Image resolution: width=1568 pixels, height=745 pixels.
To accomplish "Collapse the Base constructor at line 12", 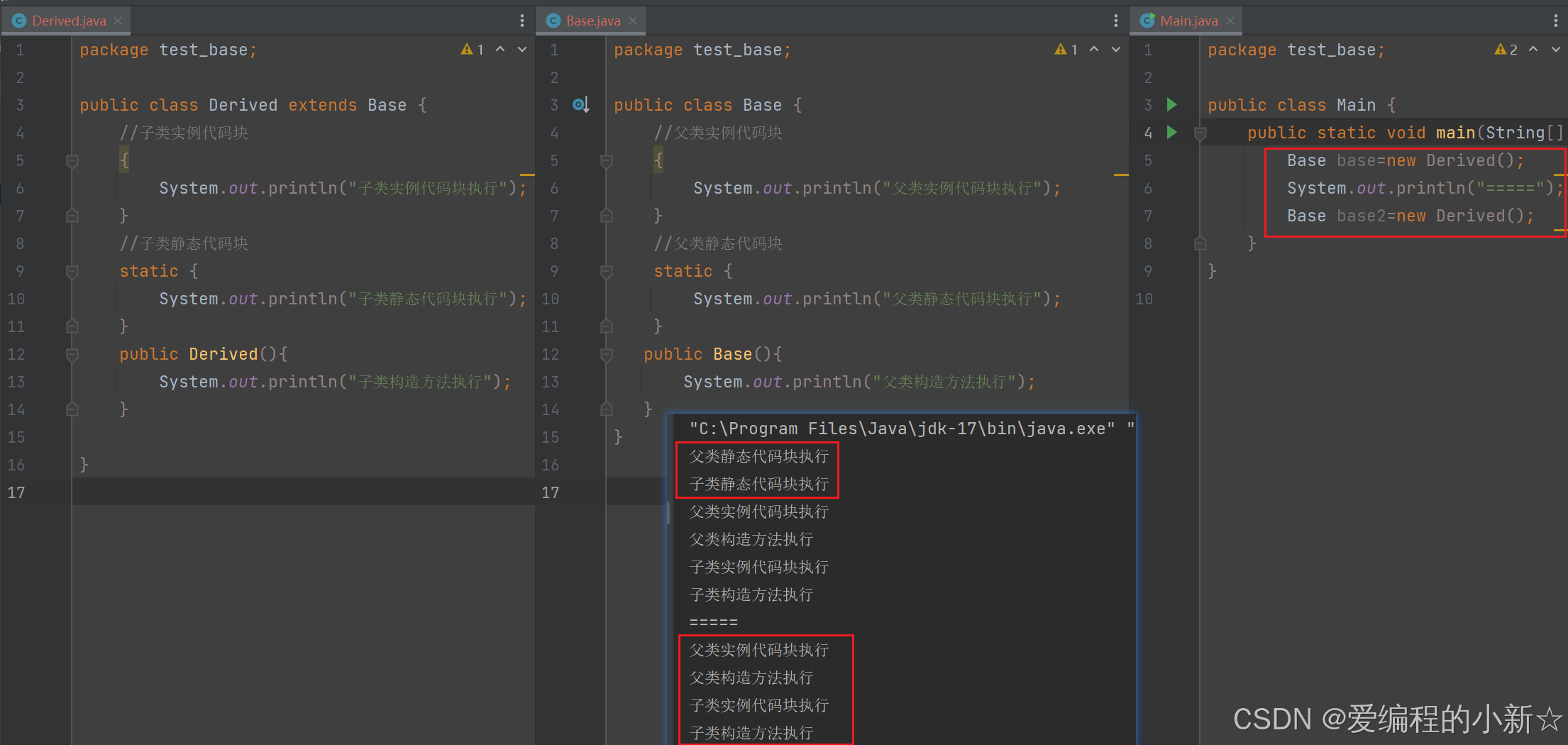I will [x=606, y=355].
